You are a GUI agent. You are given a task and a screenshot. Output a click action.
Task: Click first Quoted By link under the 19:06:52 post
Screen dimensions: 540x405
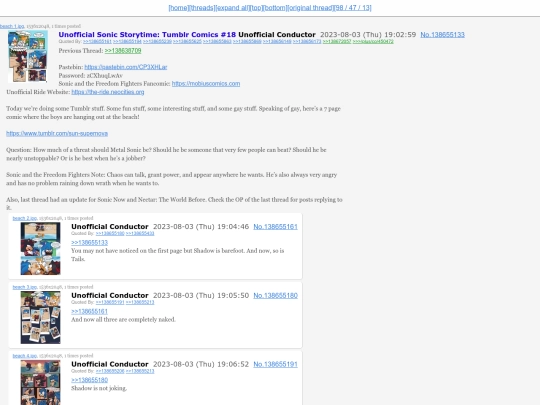click(110, 371)
